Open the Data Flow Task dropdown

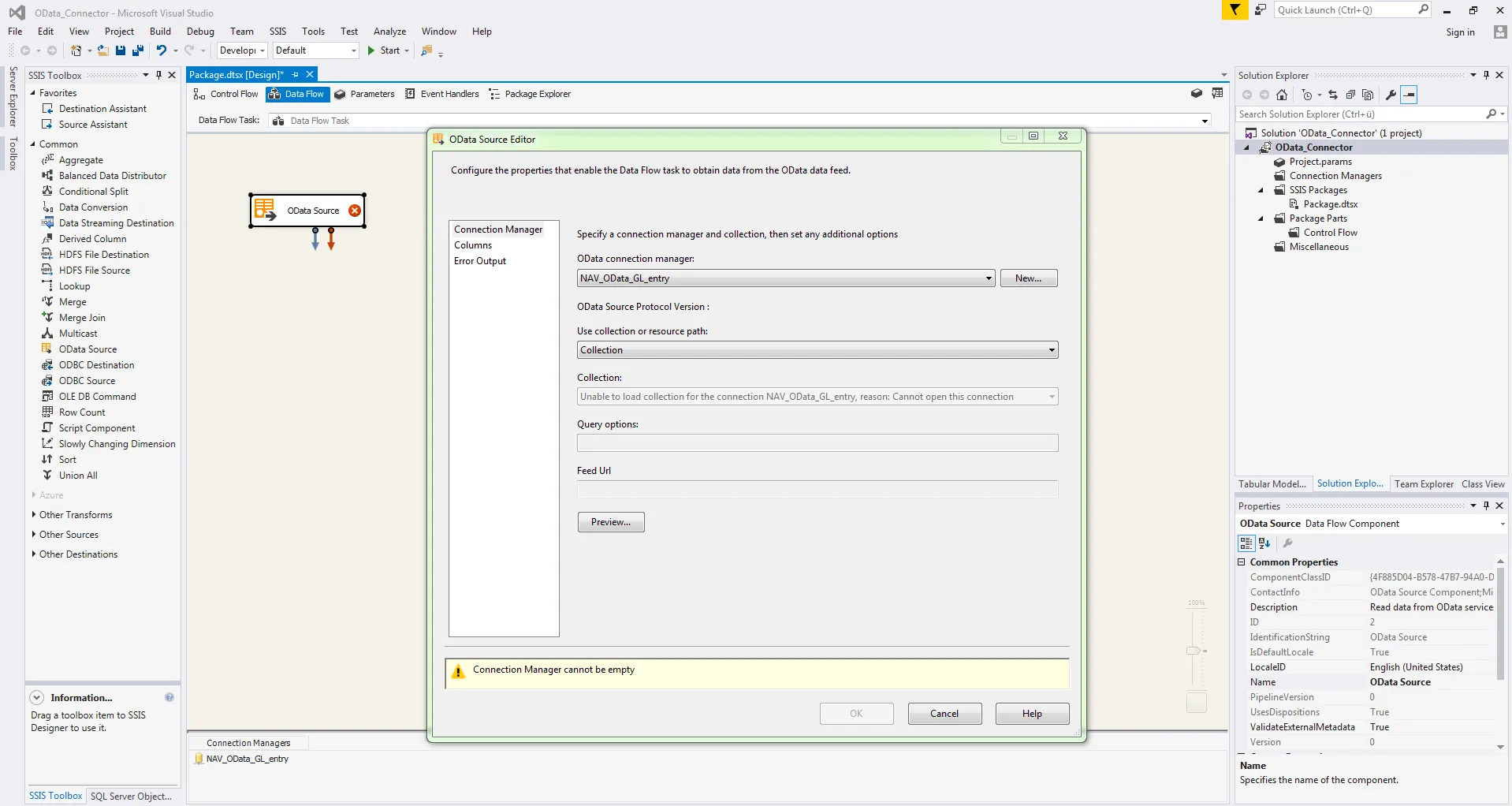pyautogui.click(x=1205, y=121)
